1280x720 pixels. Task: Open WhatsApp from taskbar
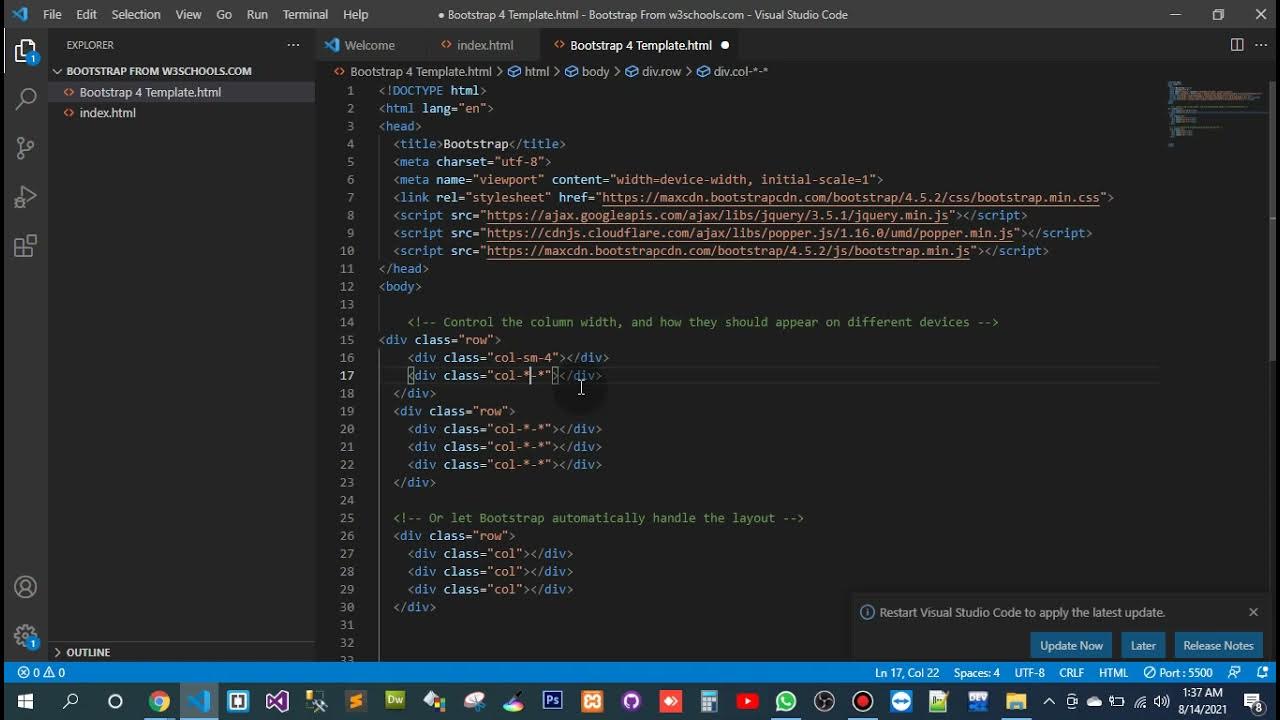(x=786, y=701)
